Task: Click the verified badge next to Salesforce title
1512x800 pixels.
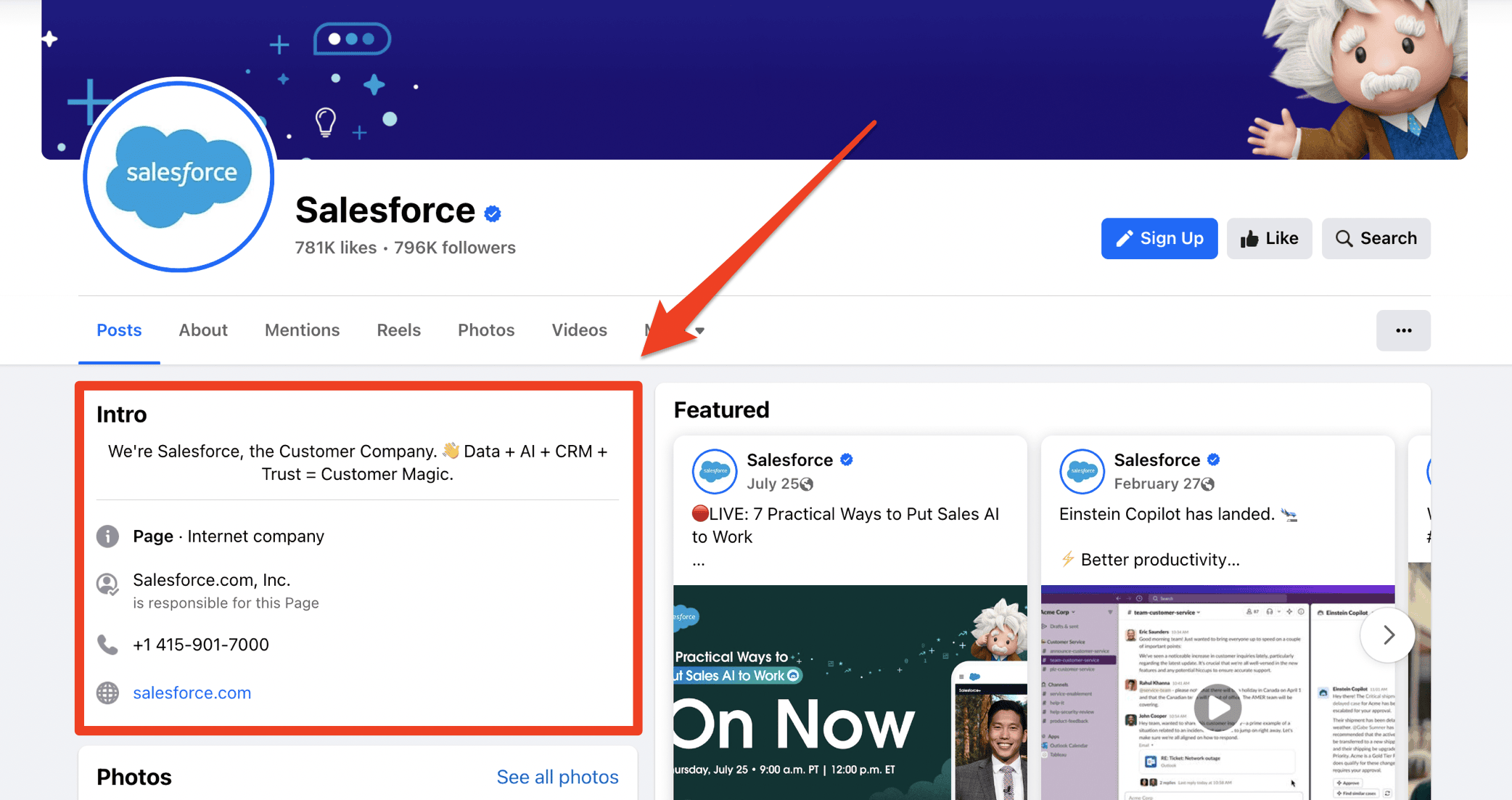Action: pos(493,213)
